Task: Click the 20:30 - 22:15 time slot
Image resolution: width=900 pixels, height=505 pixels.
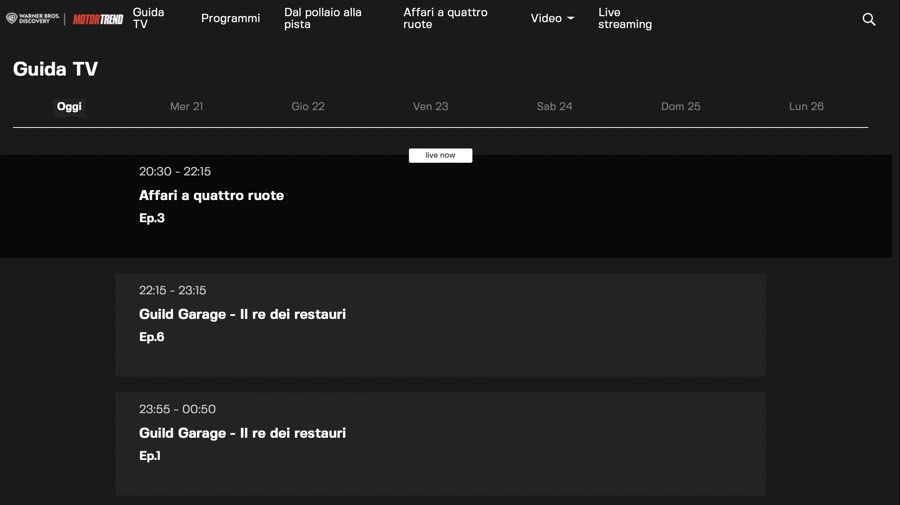Action: click(175, 172)
